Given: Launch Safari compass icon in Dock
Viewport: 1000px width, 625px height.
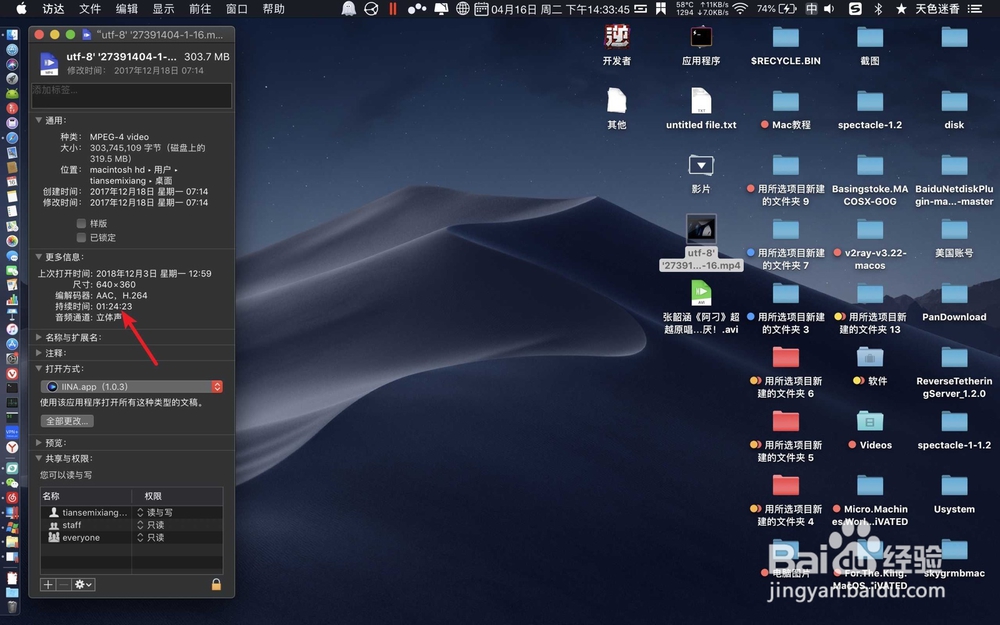Looking at the screenshot, I should coord(12,138).
